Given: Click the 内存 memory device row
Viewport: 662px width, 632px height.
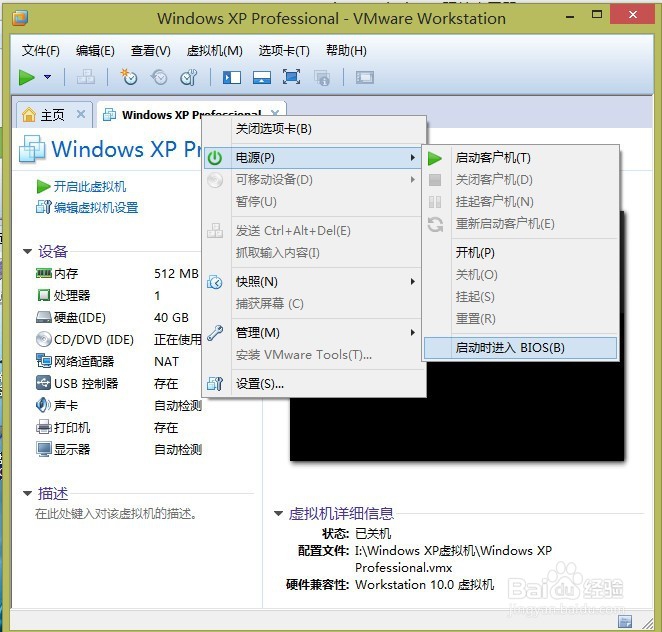Looking at the screenshot, I should (118, 274).
